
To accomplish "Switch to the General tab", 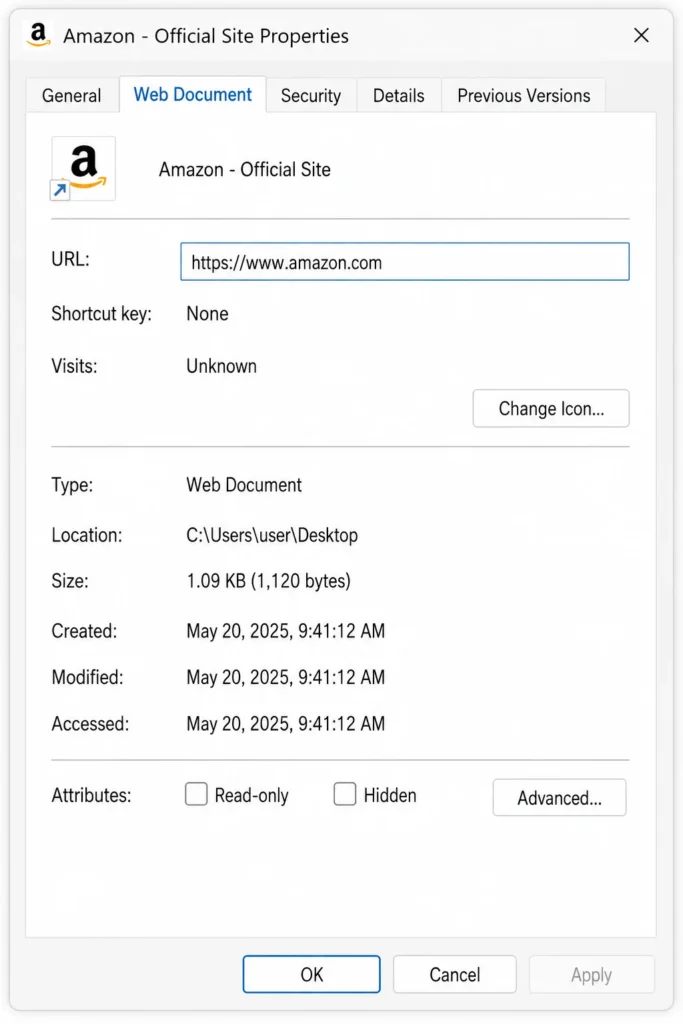I will coord(71,95).
